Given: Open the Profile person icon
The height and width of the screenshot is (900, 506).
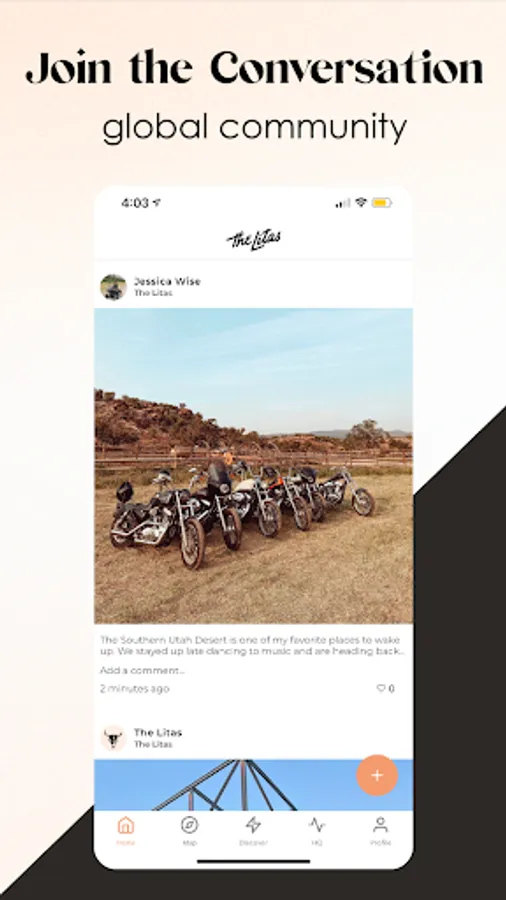Looking at the screenshot, I should 380,825.
